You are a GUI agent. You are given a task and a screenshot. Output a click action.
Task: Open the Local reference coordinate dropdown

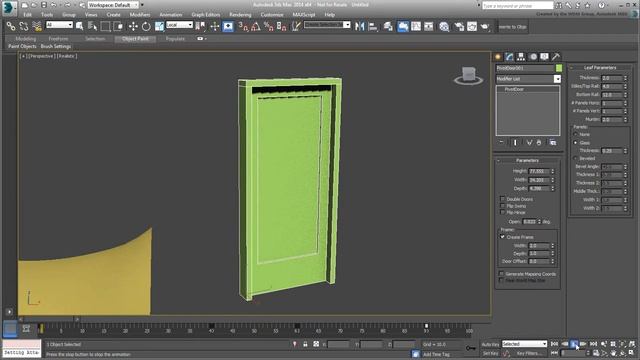(179, 25)
